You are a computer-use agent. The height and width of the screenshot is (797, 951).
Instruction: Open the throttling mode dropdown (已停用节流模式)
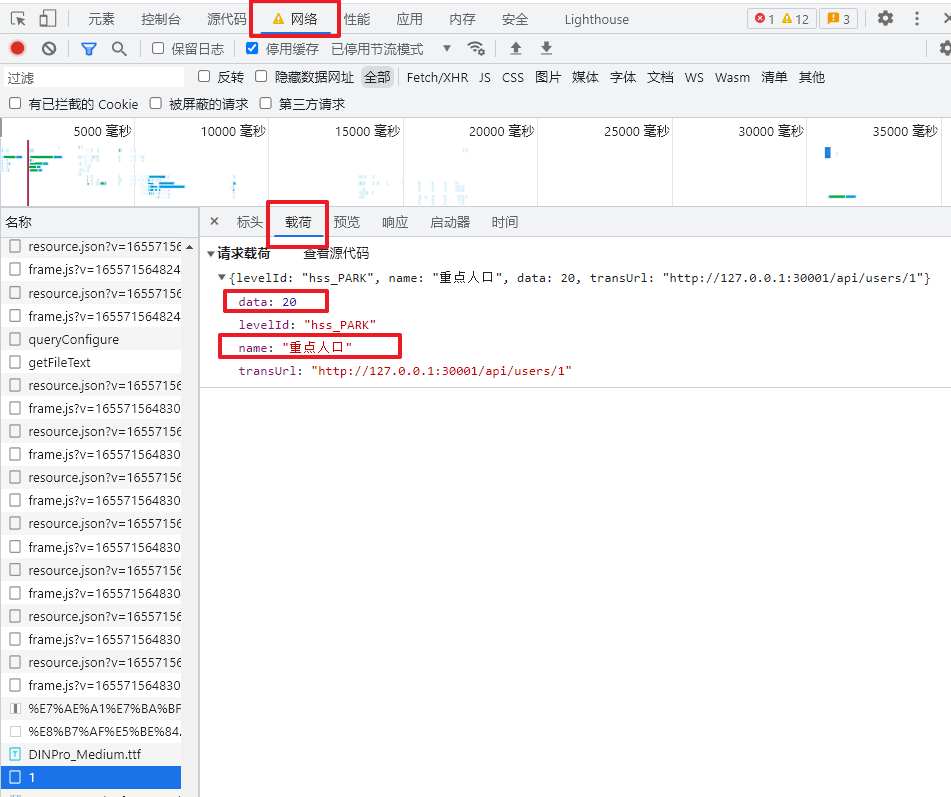click(391, 49)
